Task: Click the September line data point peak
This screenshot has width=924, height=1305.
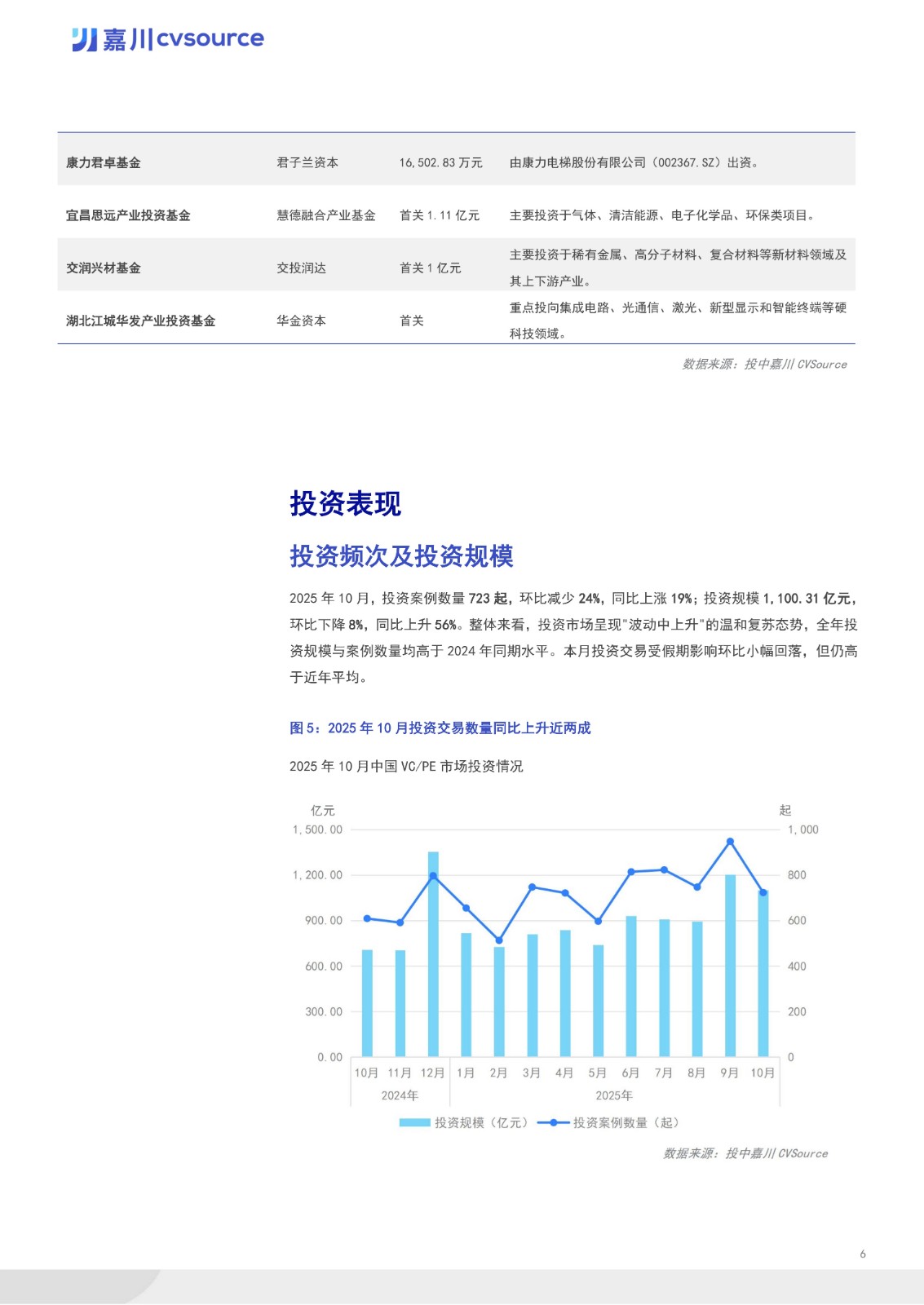Action: click(x=730, y=842)
